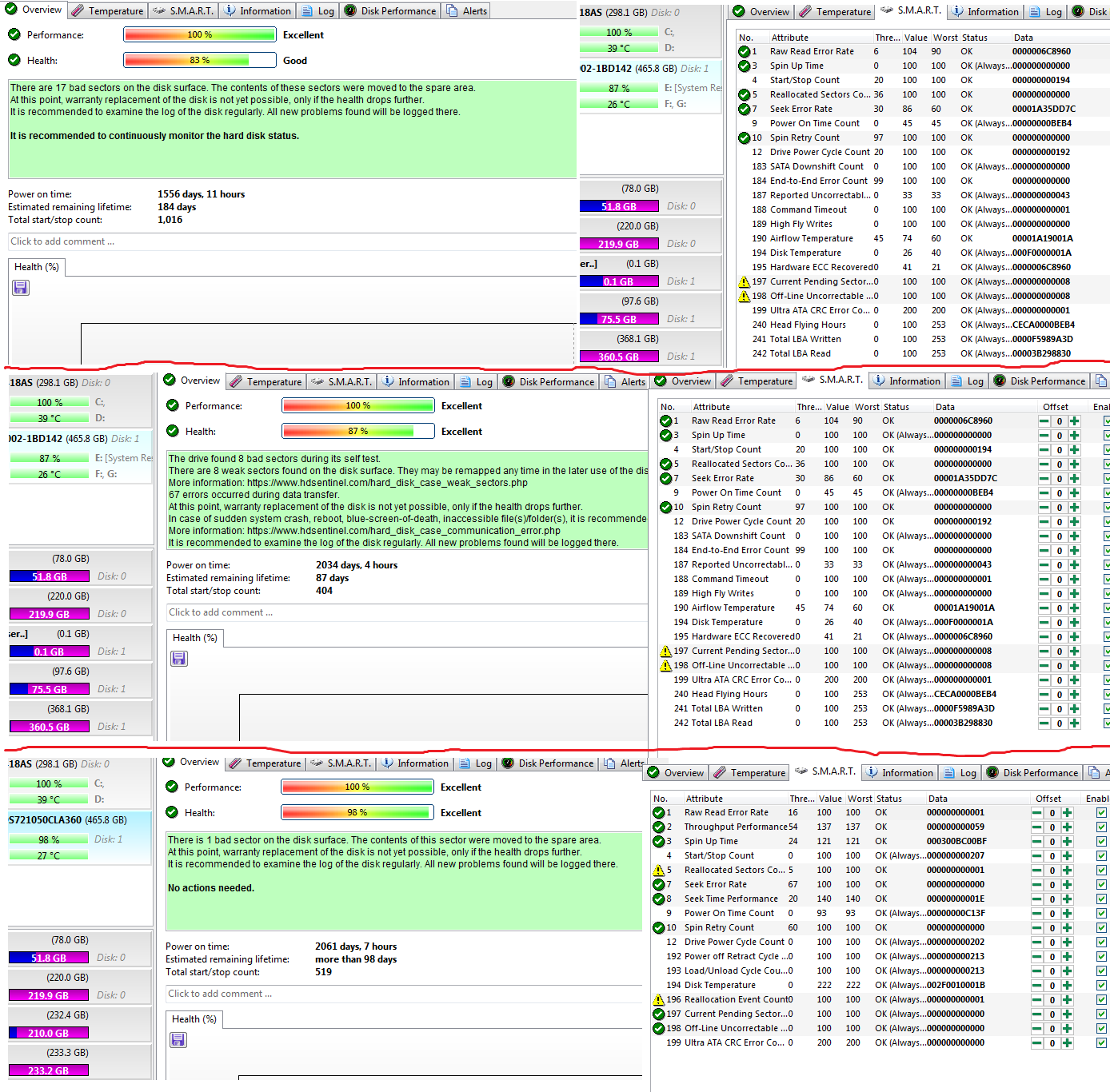
Task: Click green check on Spin Up Time, bottom table
Action: coord(658,841)
